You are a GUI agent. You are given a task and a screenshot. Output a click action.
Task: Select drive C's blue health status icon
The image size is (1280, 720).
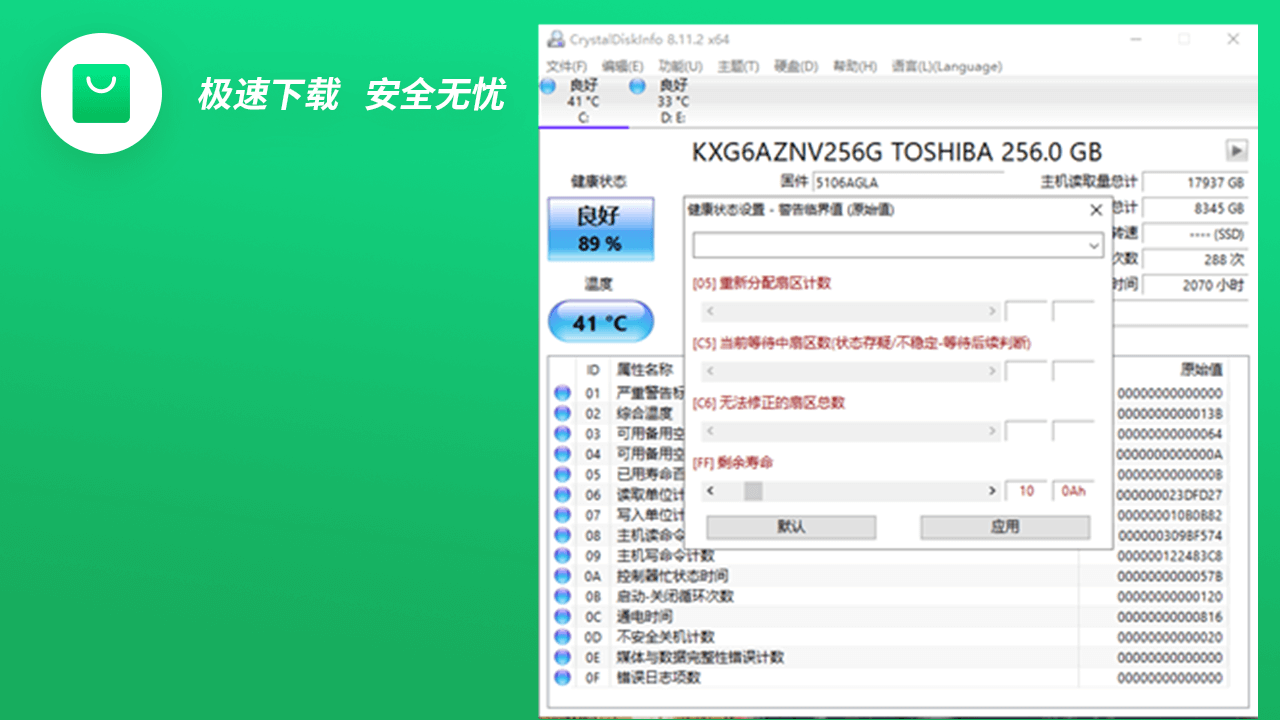550,88
